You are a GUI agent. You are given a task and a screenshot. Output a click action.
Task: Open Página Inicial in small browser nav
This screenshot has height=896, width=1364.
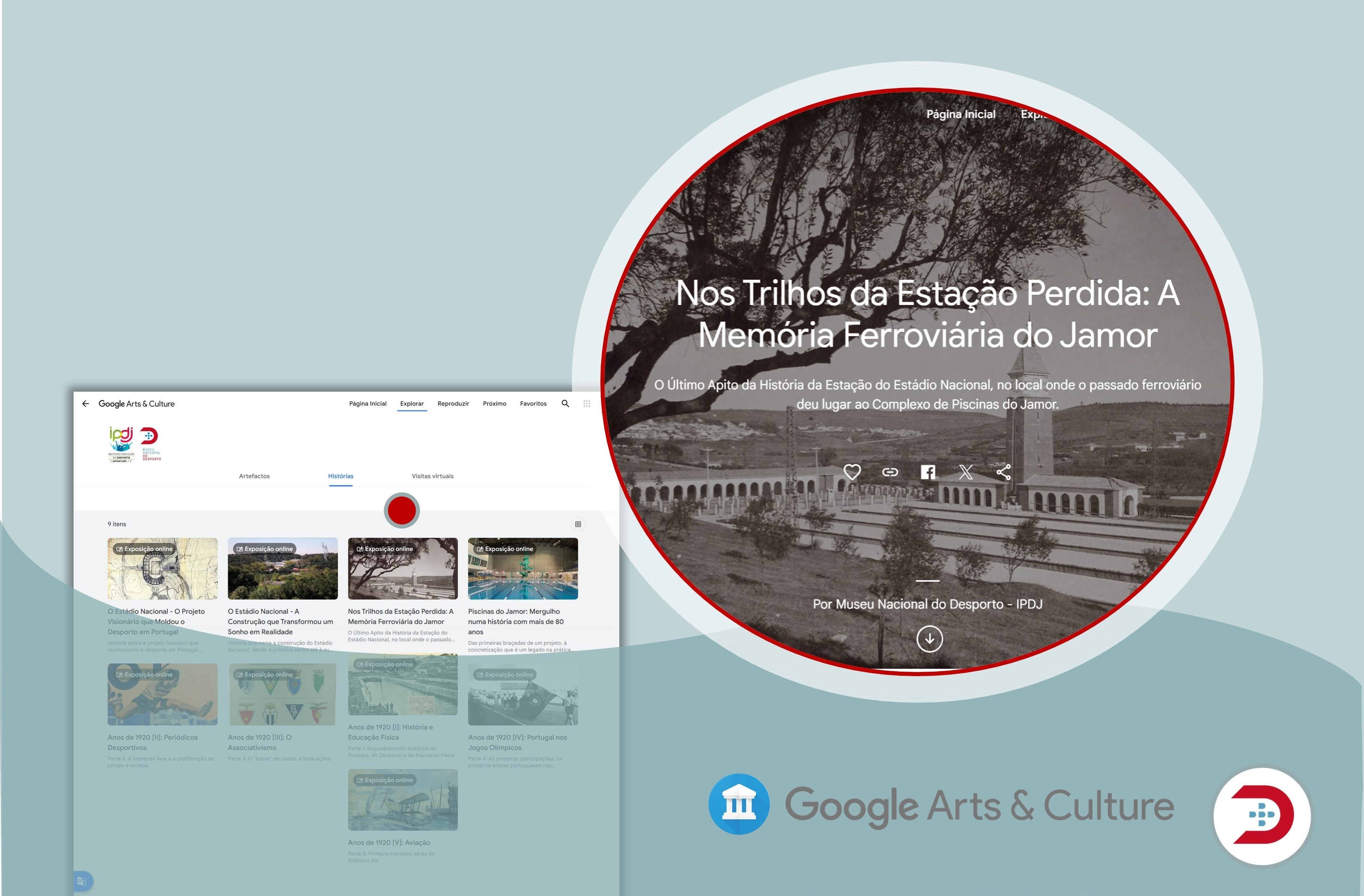pos(368,404)
